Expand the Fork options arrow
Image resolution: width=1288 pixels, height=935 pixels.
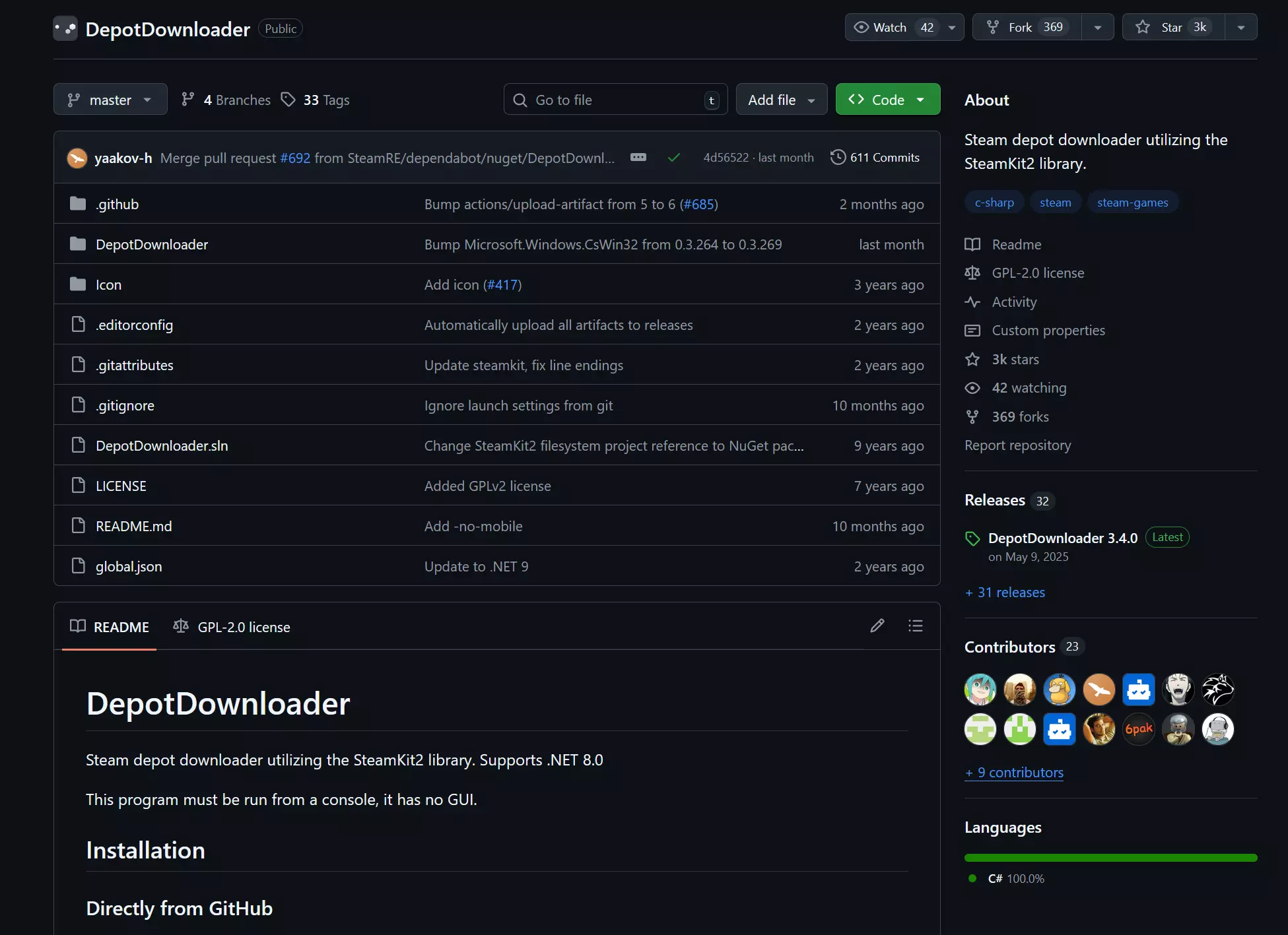1097,27
